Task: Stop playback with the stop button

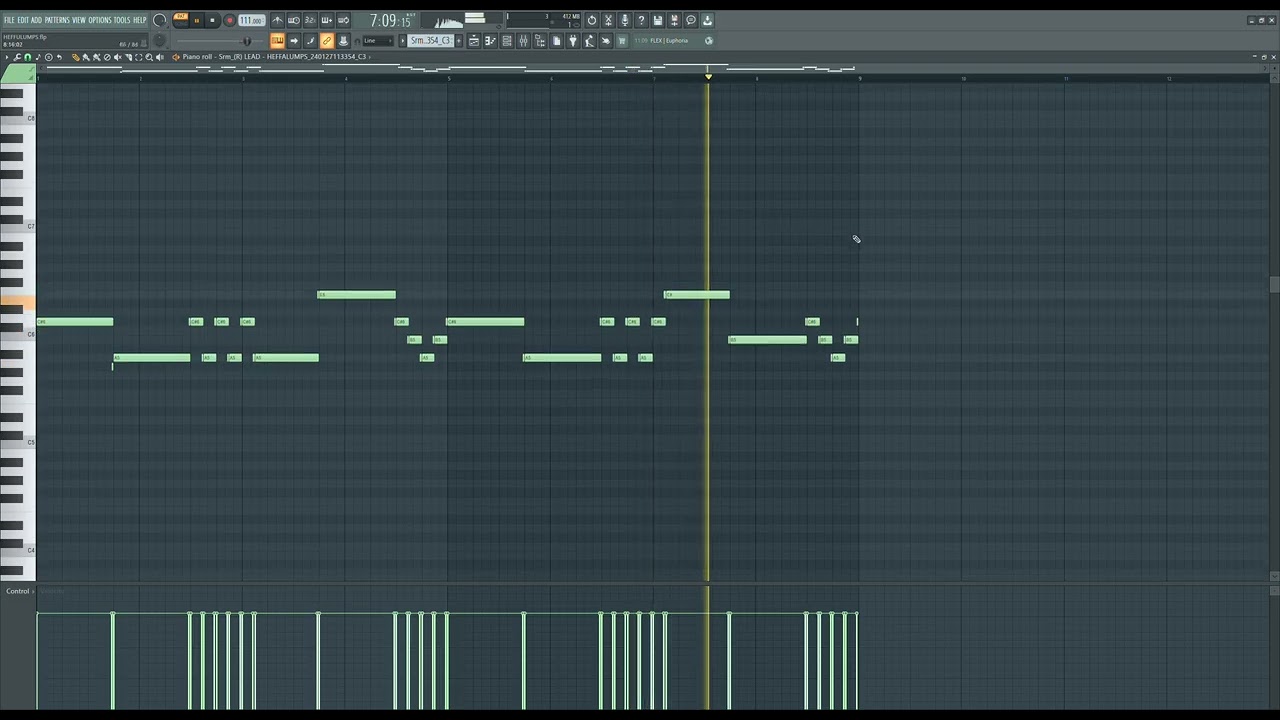Action: point(212,21)
